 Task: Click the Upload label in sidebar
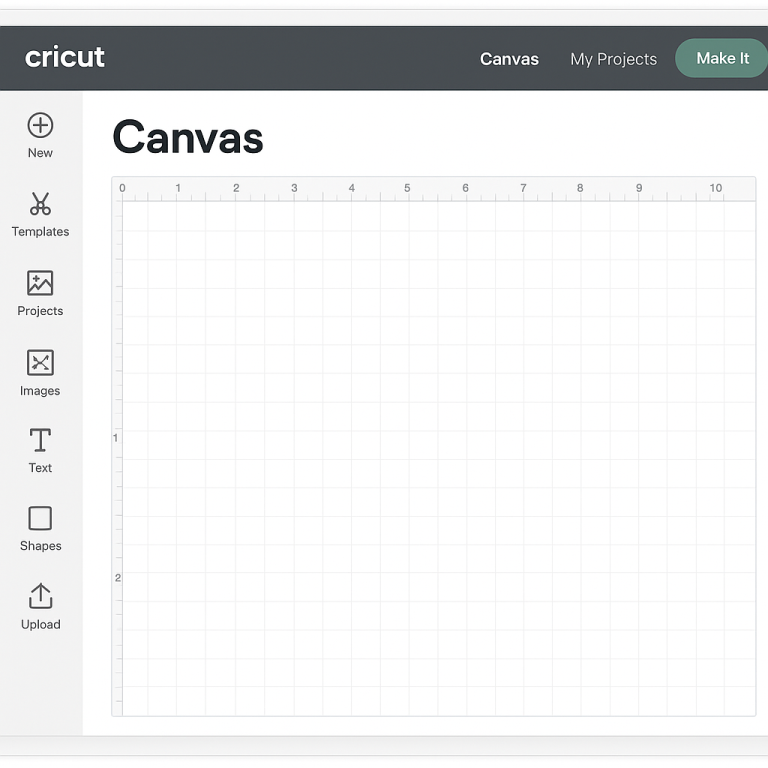[41, 624]
